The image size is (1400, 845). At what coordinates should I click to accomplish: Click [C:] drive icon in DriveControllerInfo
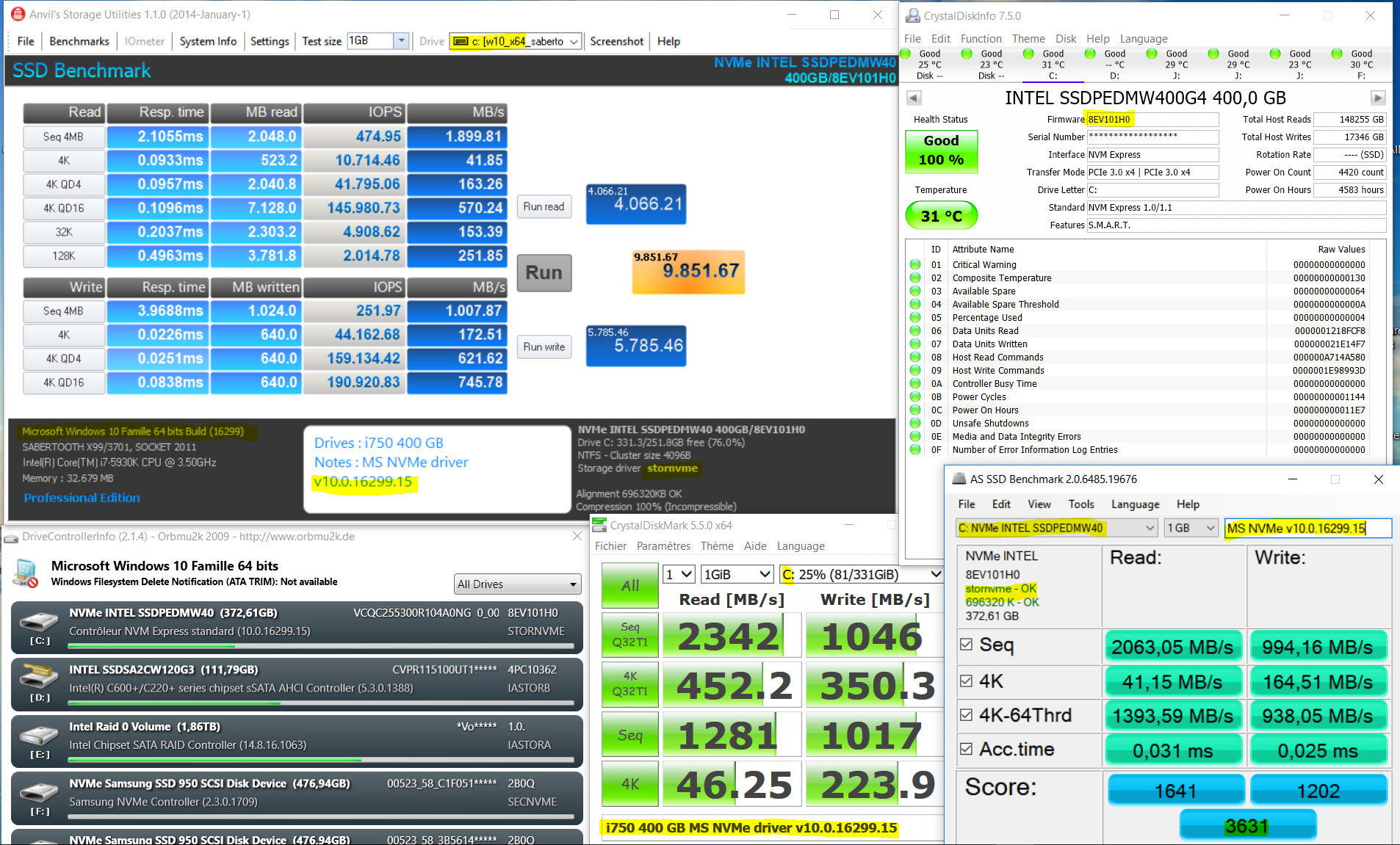[40, 622]
